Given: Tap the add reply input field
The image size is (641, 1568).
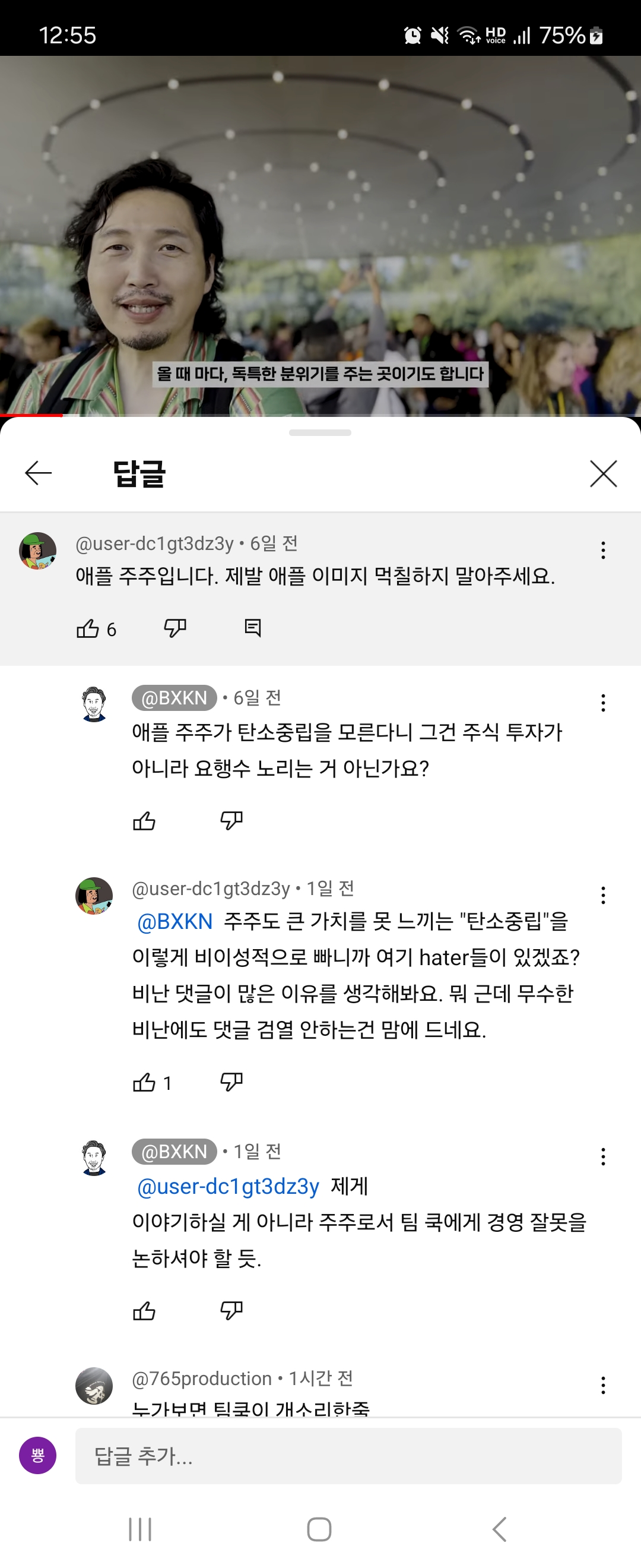Looking at the screenshot, I should 348,1456.
